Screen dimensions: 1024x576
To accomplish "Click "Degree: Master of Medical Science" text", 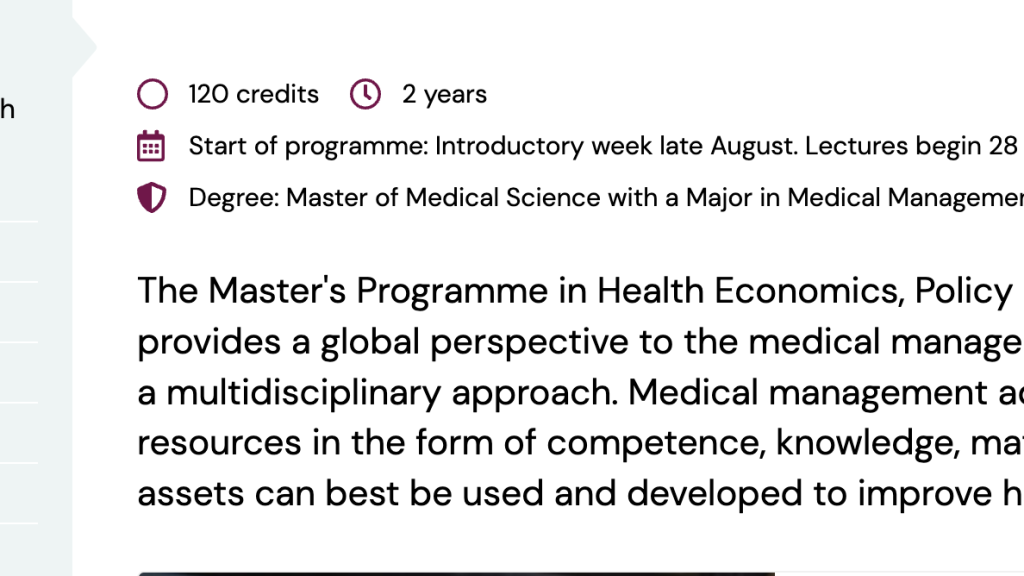I will pos(394,198).
